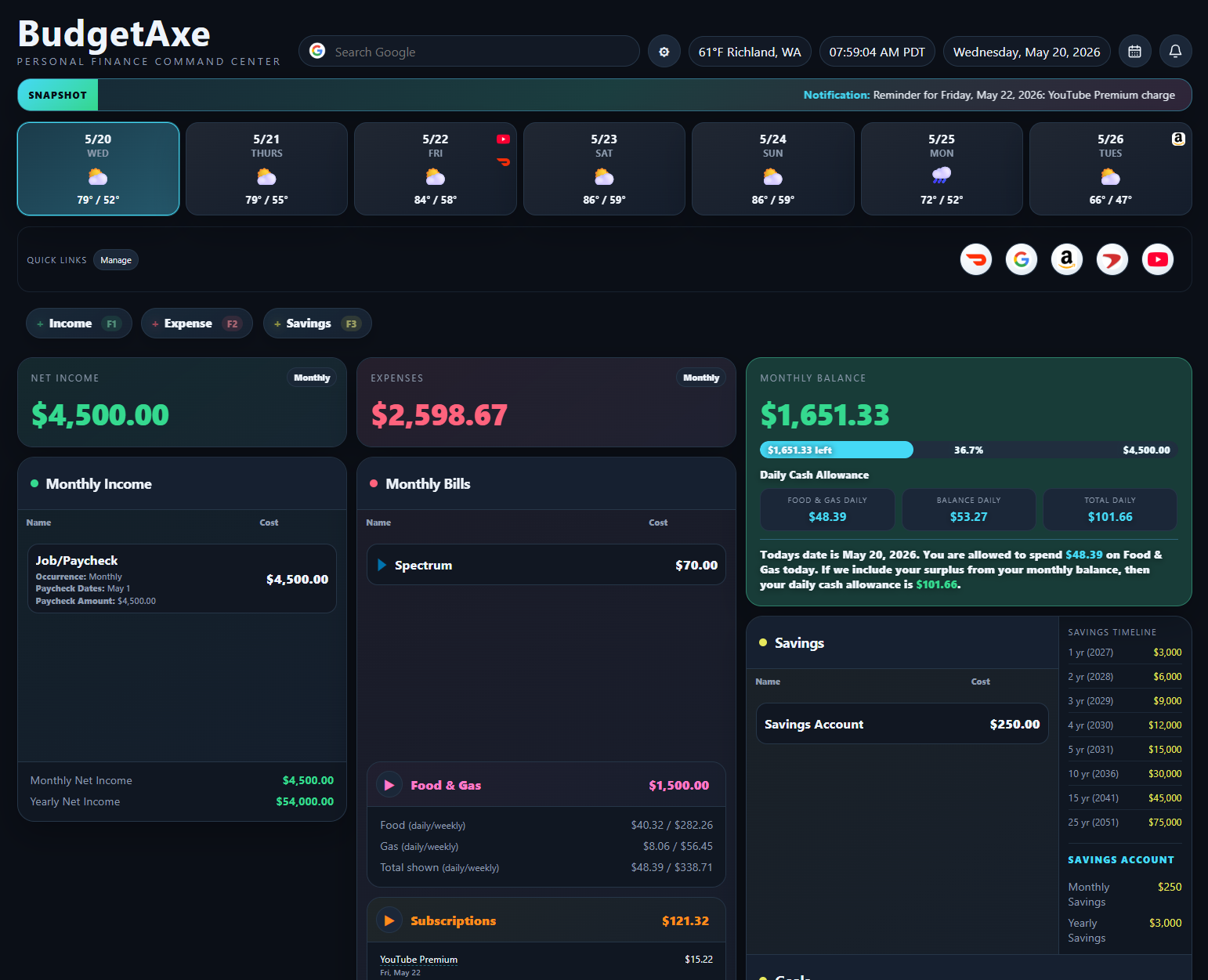
Task: Open Job/Paycheck income entry
Action: tap(182, 579)
